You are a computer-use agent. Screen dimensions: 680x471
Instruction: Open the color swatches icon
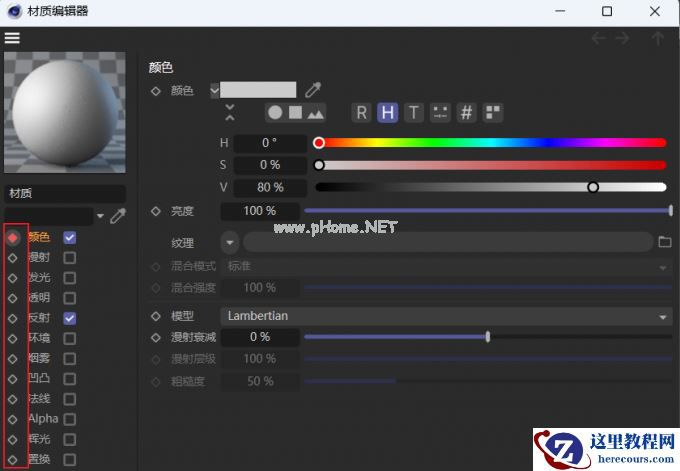pyautogui.click(x=493, y=113)
